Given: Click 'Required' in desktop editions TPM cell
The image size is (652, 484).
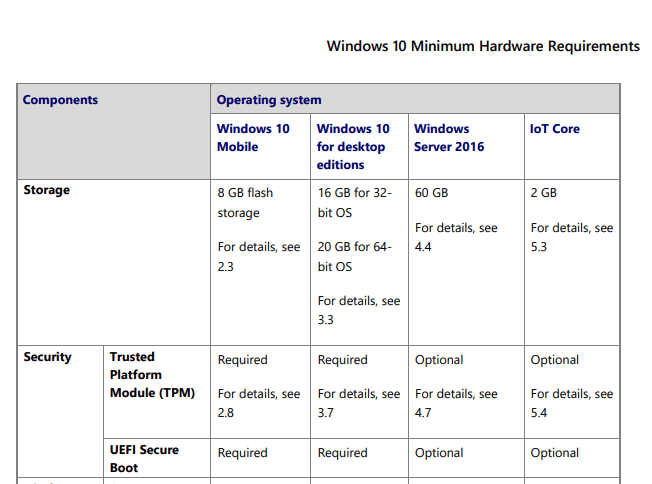Looking at the screenshot, I should point(343,360).
